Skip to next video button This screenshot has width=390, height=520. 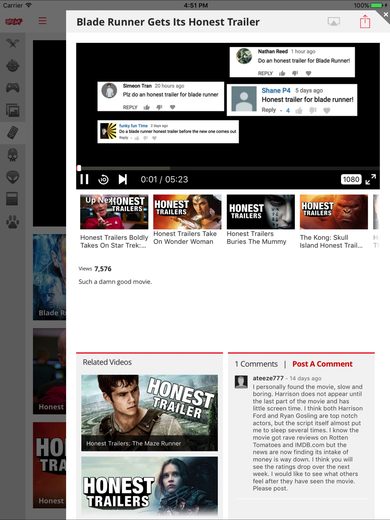point(123,179)
